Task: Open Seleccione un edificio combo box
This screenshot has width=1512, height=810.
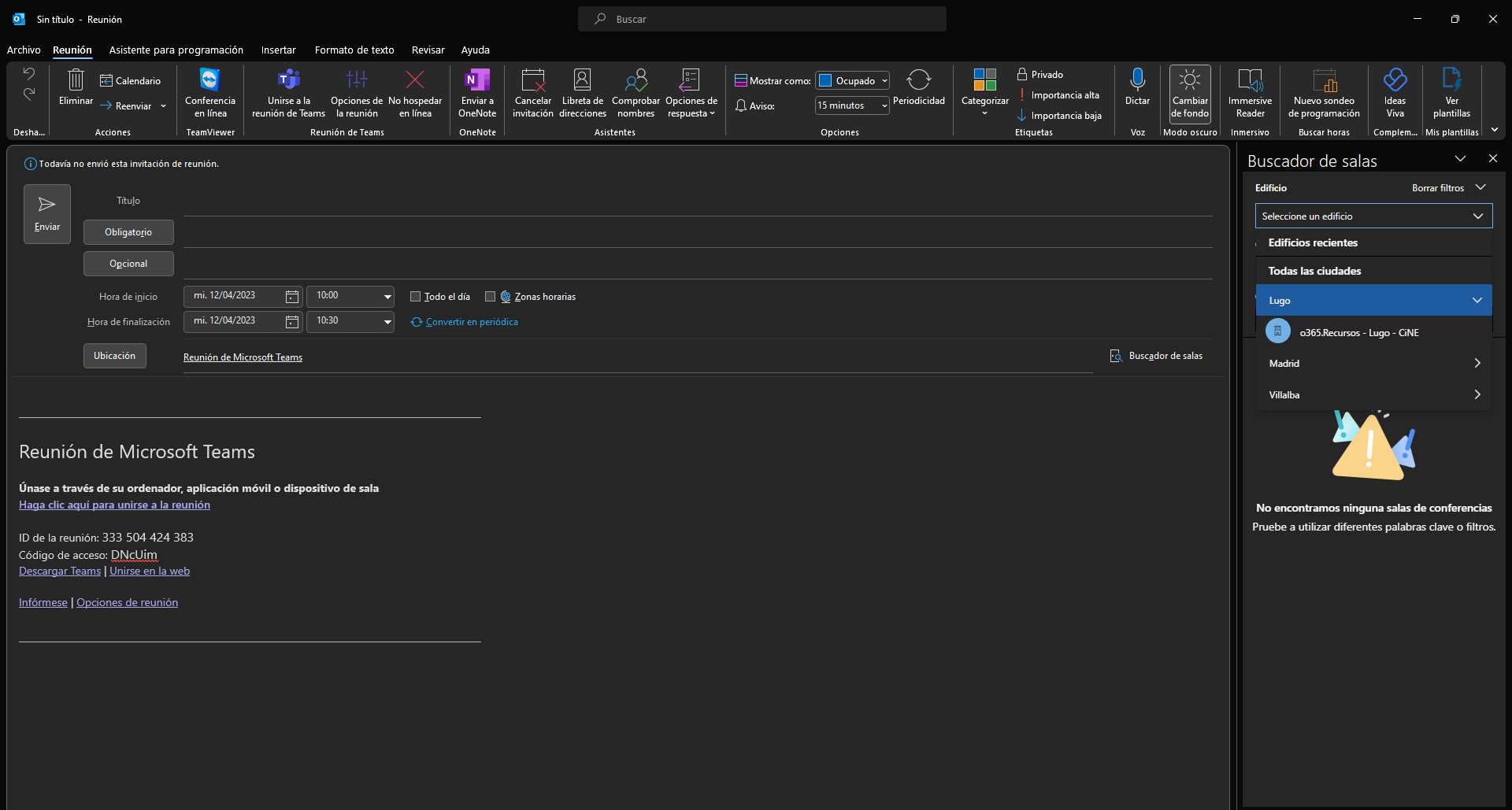Action: 1373,216
